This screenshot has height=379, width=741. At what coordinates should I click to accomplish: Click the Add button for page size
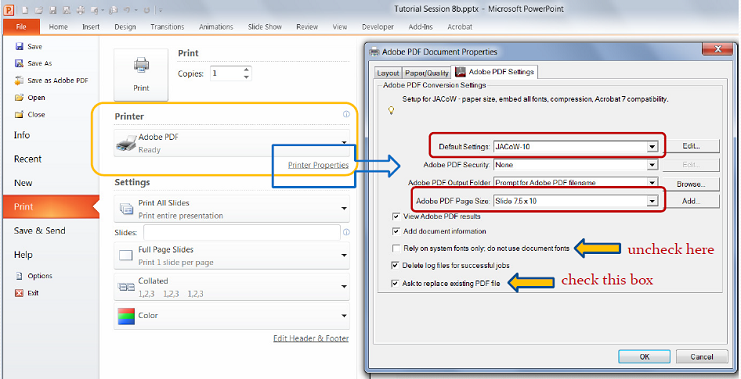tap(691, 201)
